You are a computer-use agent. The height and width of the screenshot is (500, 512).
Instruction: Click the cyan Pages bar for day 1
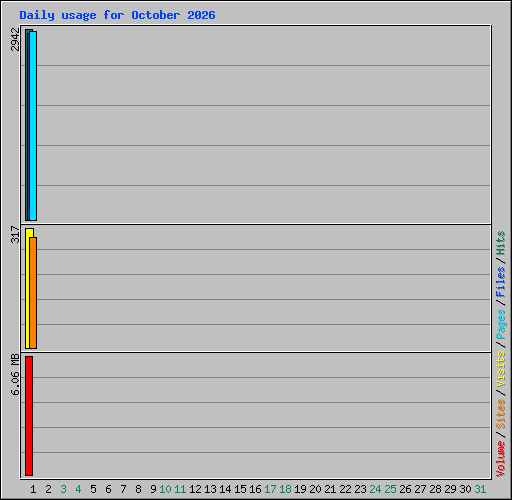pos(33,126)
